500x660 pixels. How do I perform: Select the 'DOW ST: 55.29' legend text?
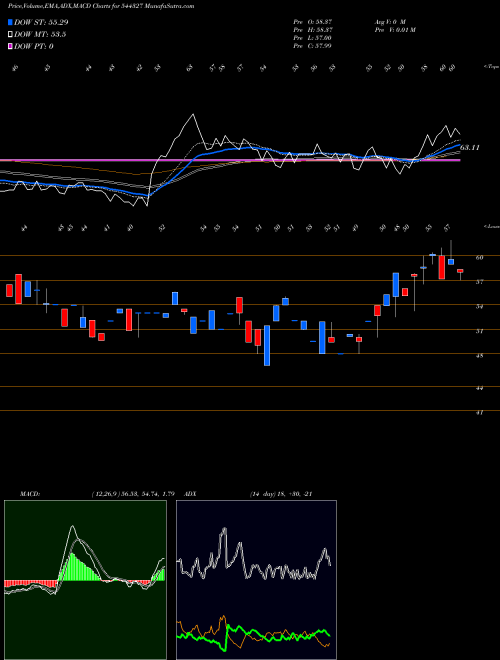[41, 22]
